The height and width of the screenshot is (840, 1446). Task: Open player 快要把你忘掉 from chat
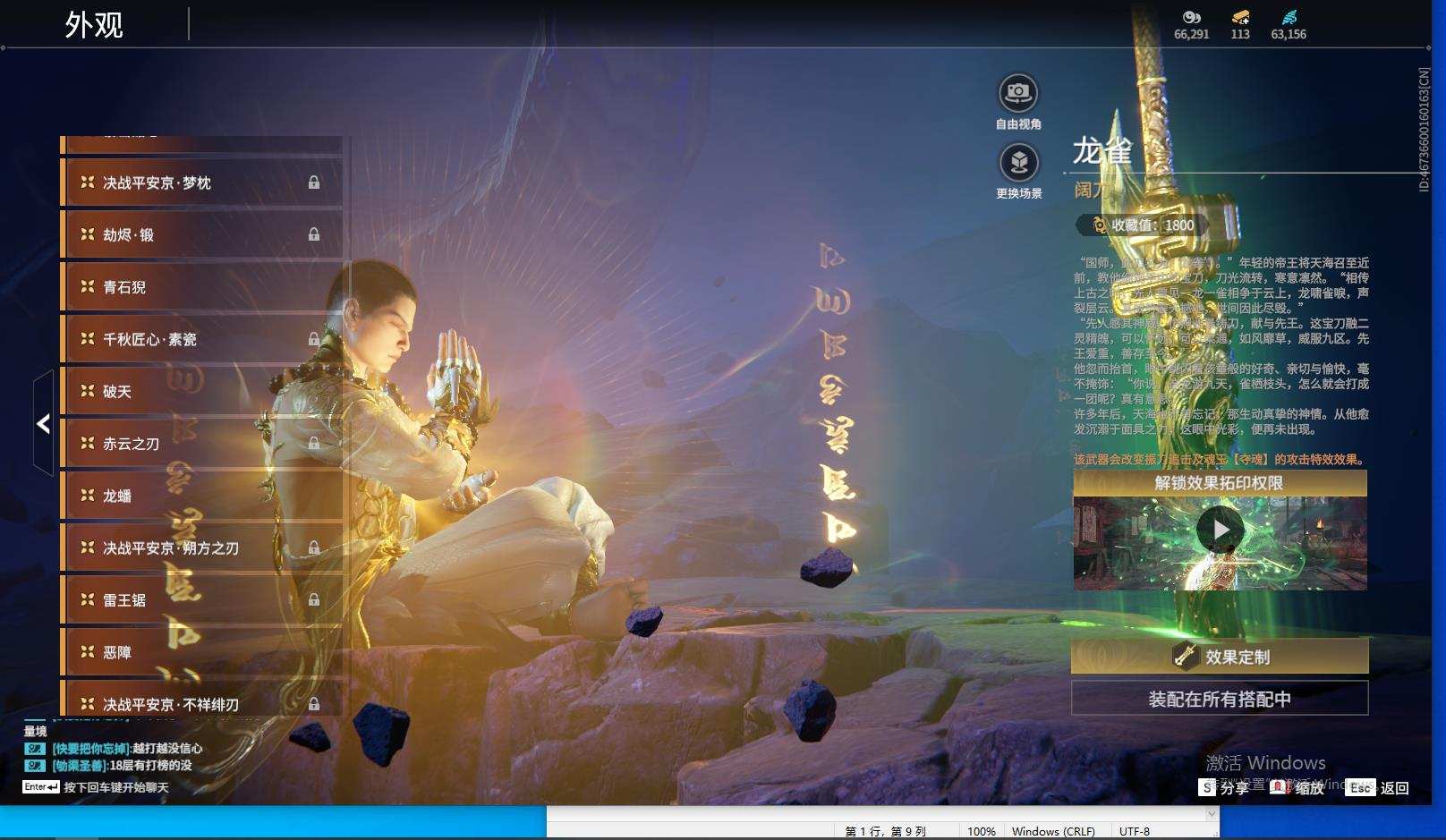tap(91, 749)
